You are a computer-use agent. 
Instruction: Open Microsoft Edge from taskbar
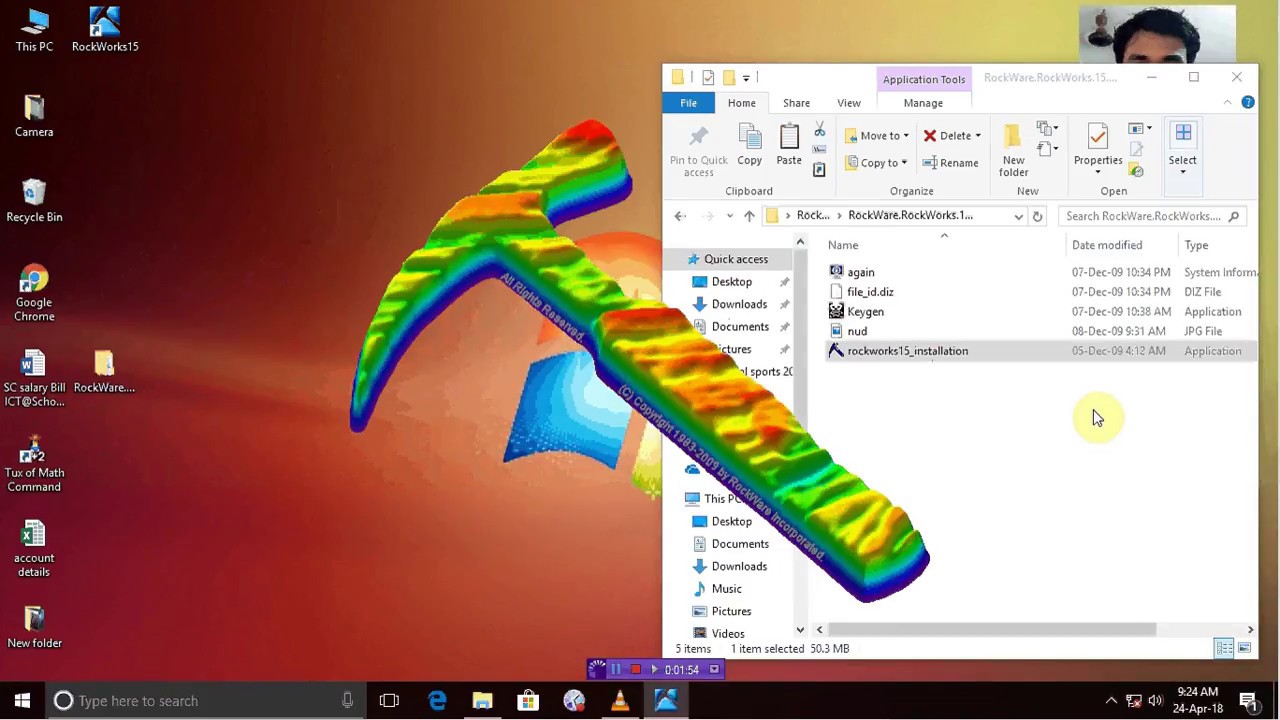pos(437,701)
